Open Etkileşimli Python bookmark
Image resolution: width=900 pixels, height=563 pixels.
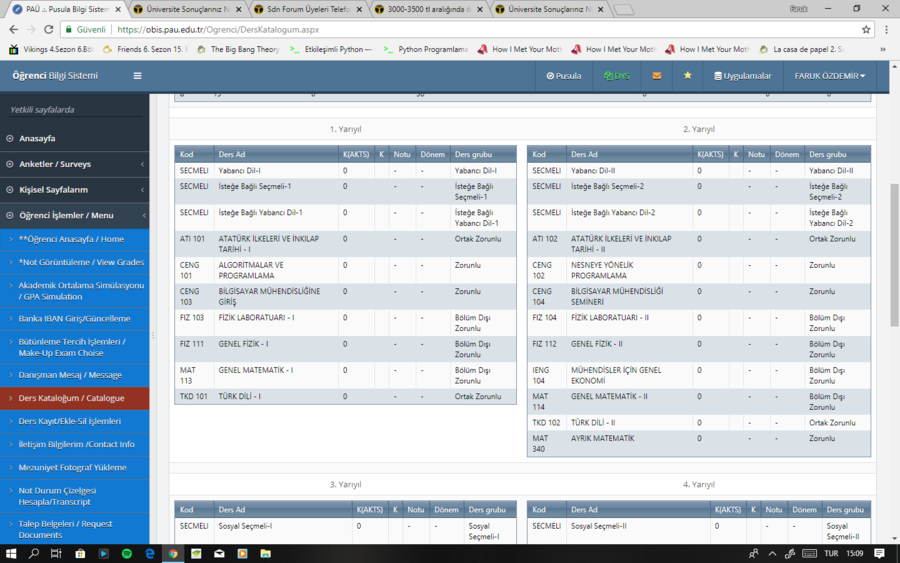click(332, 49)
